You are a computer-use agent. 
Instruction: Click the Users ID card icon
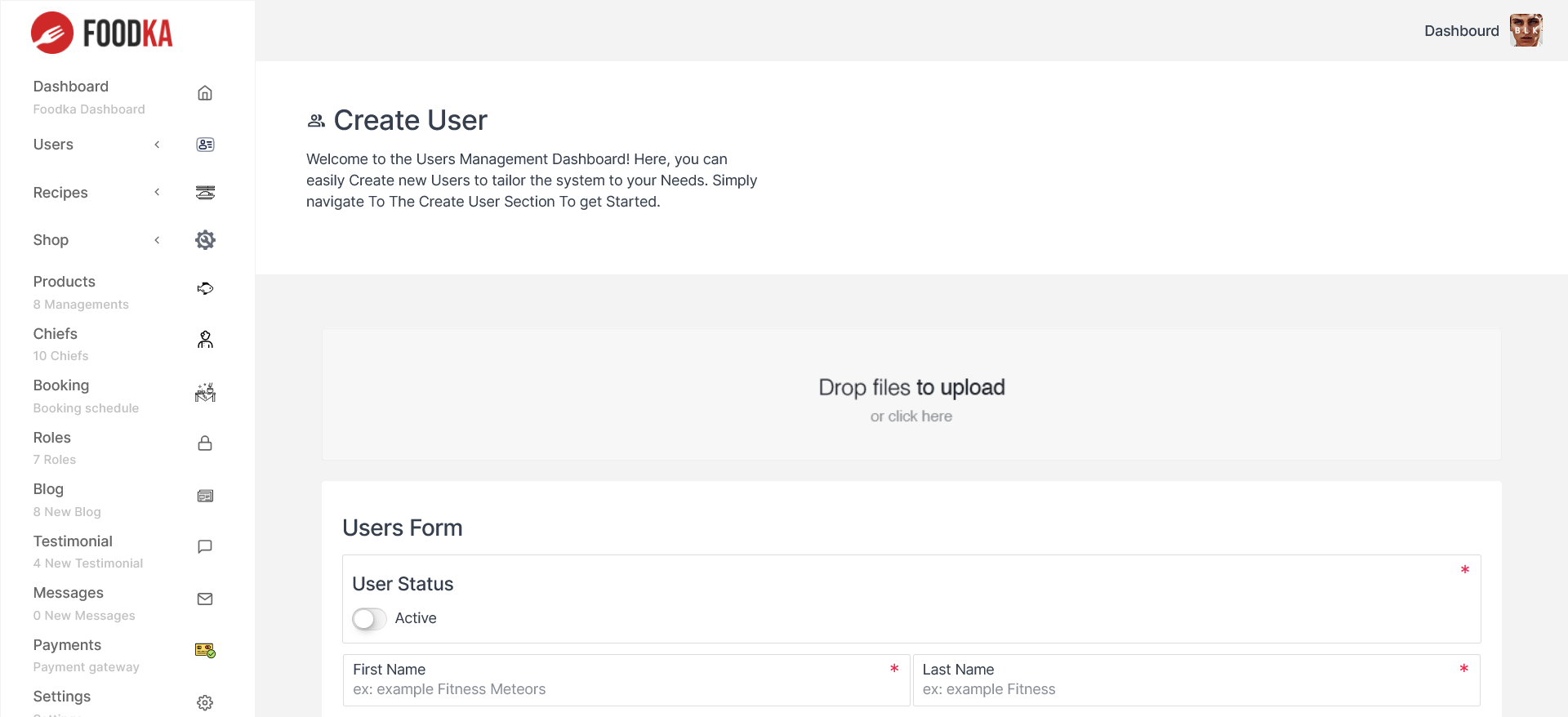coord(205,145)
